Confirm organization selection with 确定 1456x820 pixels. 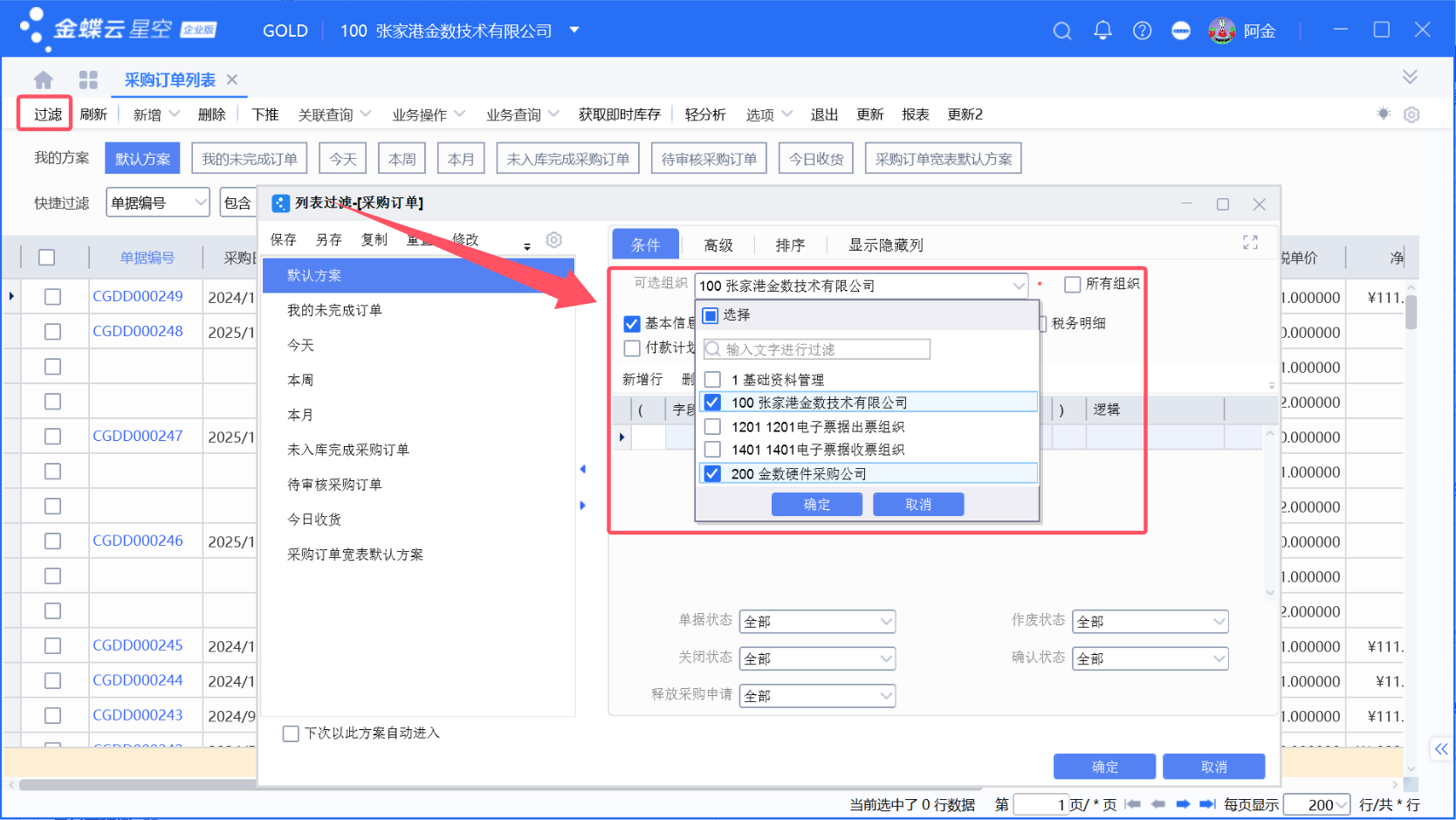coord(817,505)
